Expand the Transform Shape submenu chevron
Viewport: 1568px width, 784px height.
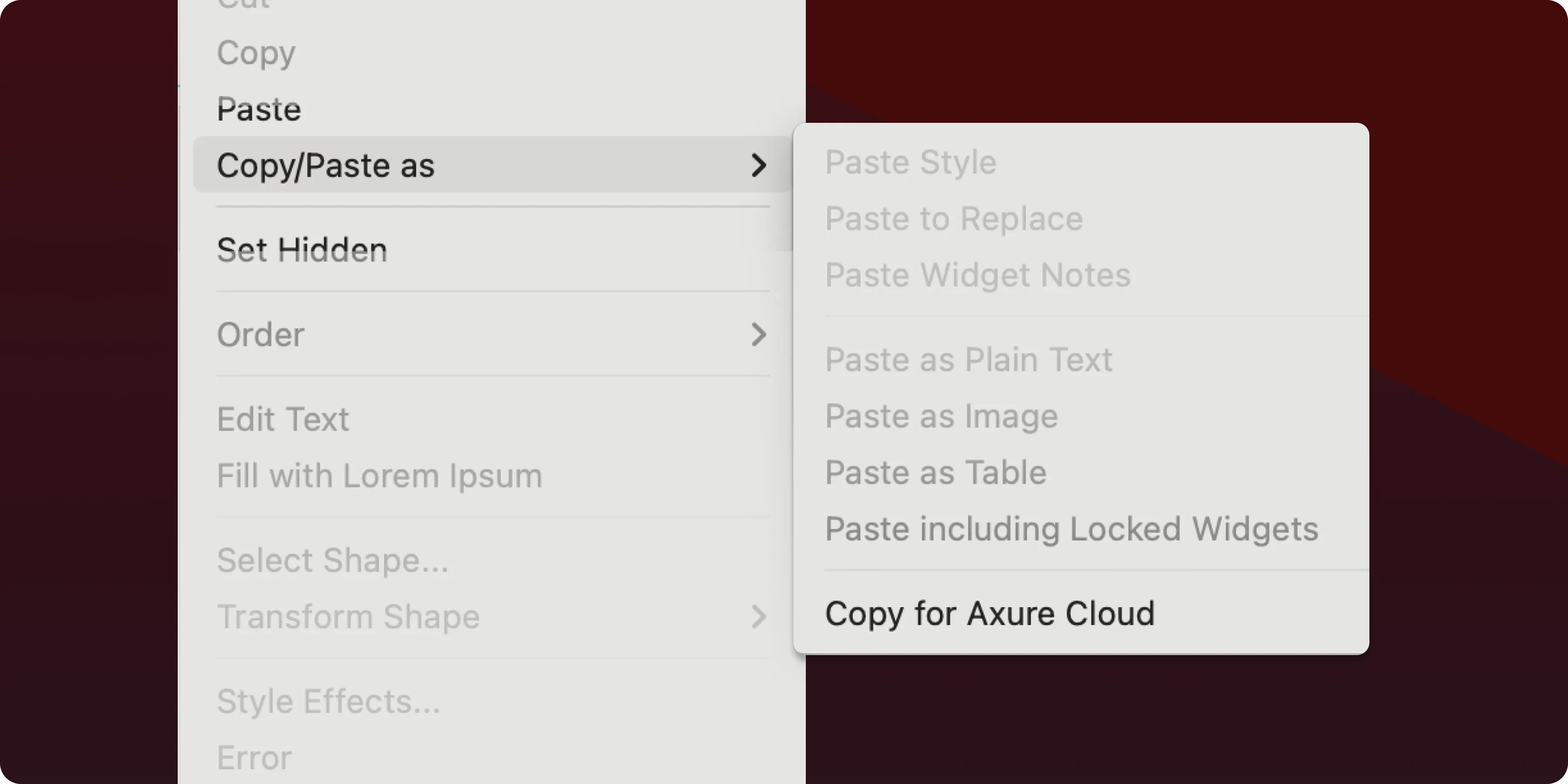758,617
